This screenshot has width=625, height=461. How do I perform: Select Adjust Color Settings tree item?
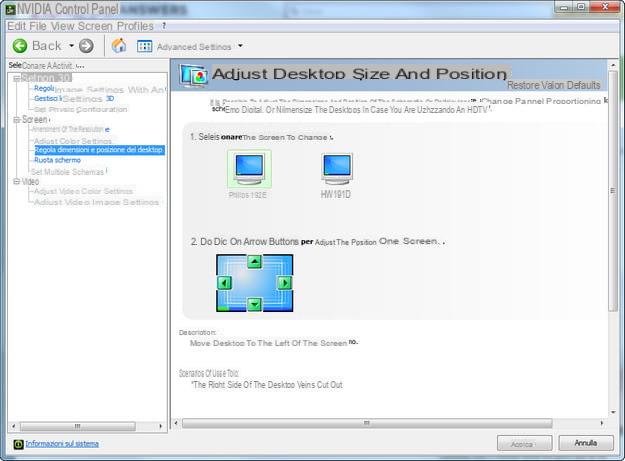coord(73,141)
